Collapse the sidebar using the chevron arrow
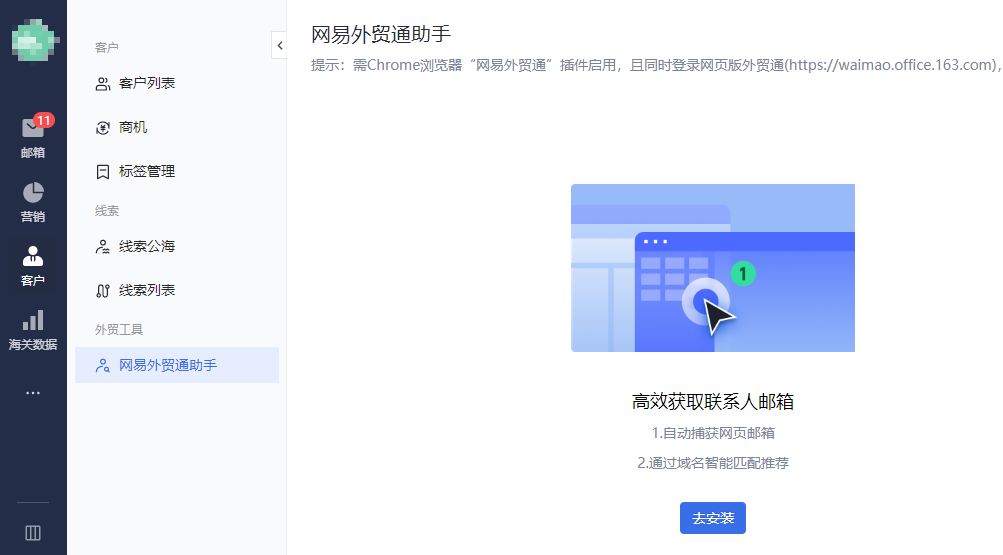 click(x=278, y=45)
